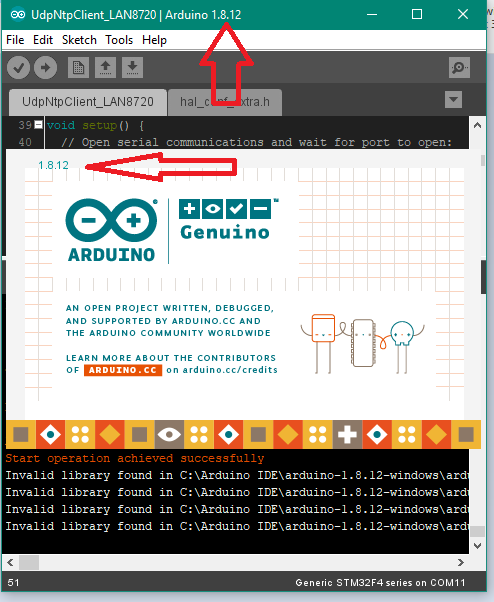Click the horizontal scroll right arrow
Image resolution: width=494 pixels, height=602 pixels.
coord(461,562)
